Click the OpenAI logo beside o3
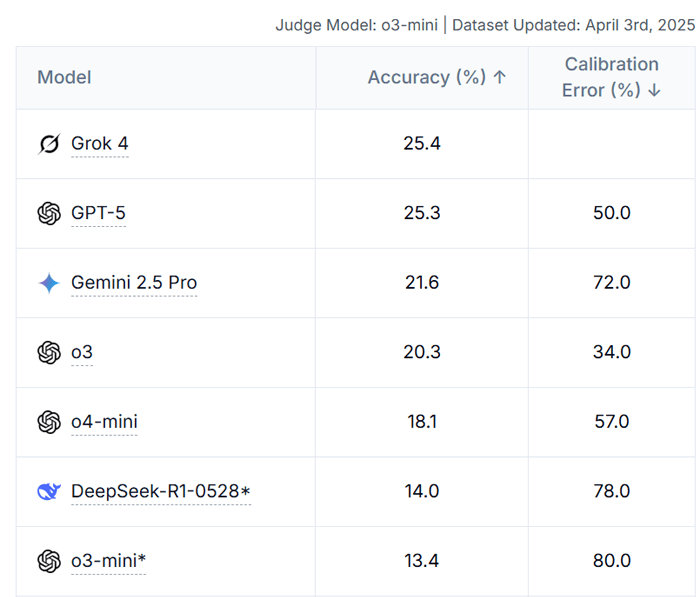 pos(49,352)
